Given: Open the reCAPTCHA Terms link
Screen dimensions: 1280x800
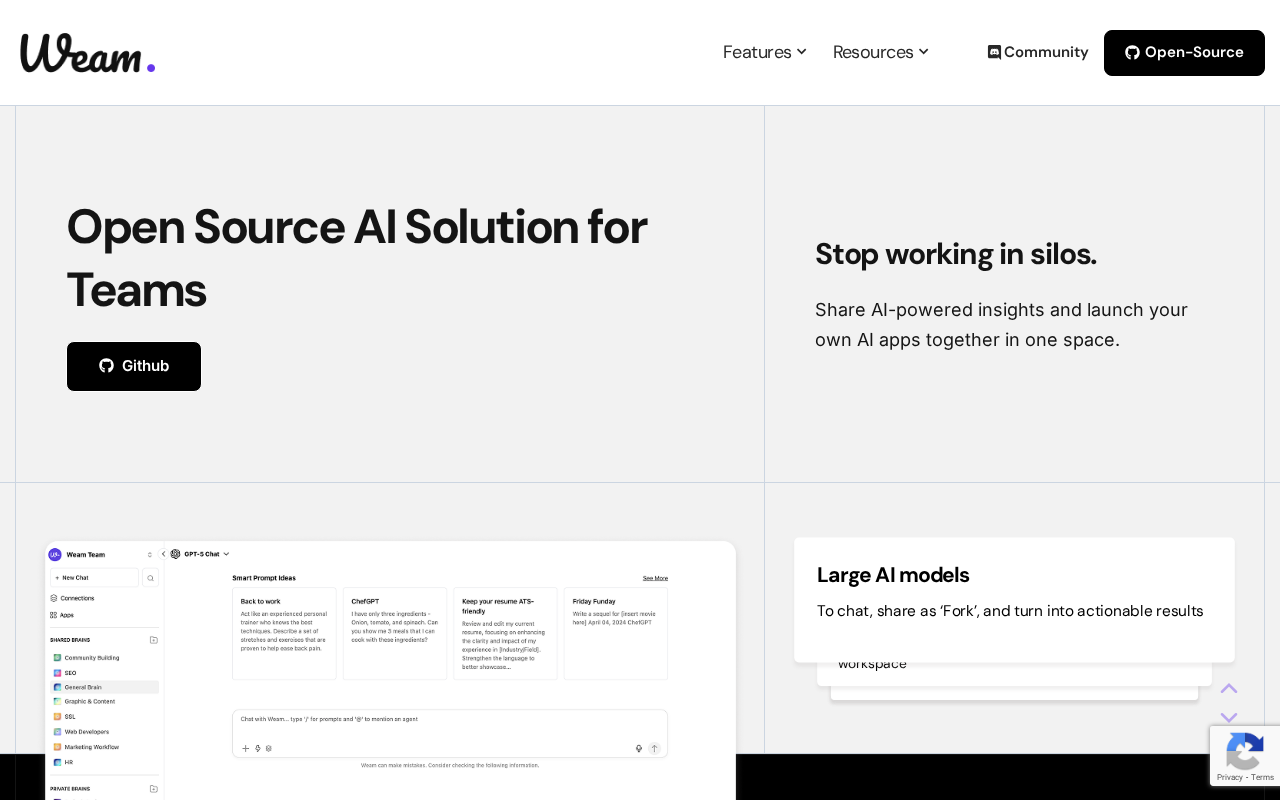Looking at the screenshot, I should click(1263, 777).
